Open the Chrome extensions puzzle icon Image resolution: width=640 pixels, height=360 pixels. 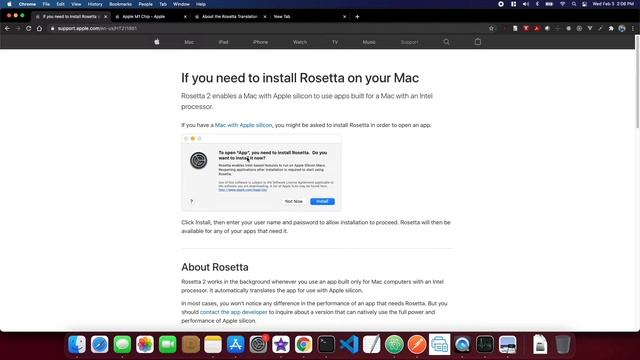(611, 29)
